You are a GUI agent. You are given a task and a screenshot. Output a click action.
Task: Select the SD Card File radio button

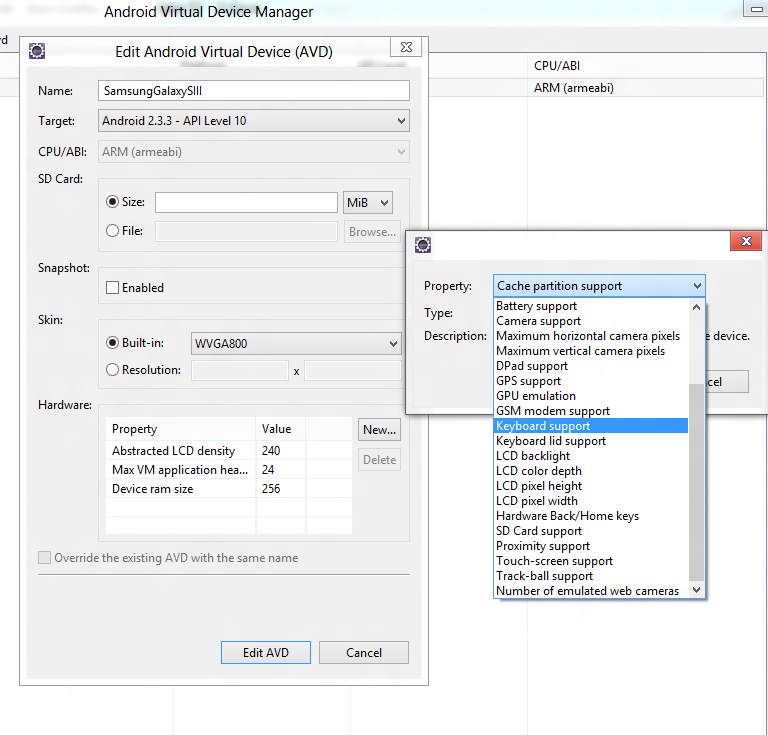click(113, 231)
